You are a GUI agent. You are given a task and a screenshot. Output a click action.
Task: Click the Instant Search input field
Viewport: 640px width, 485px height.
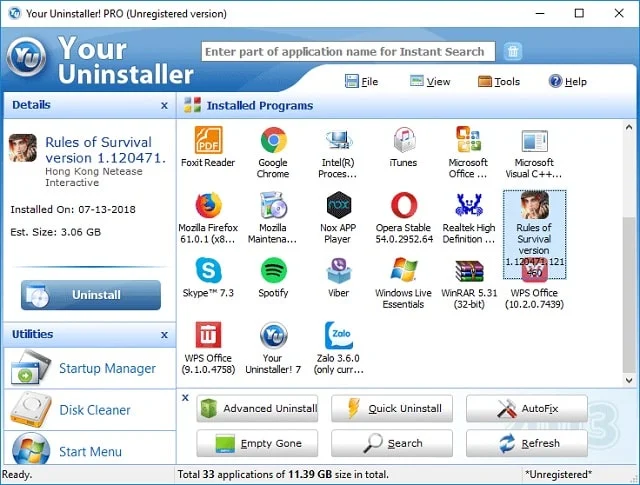[x=348, y=51]
